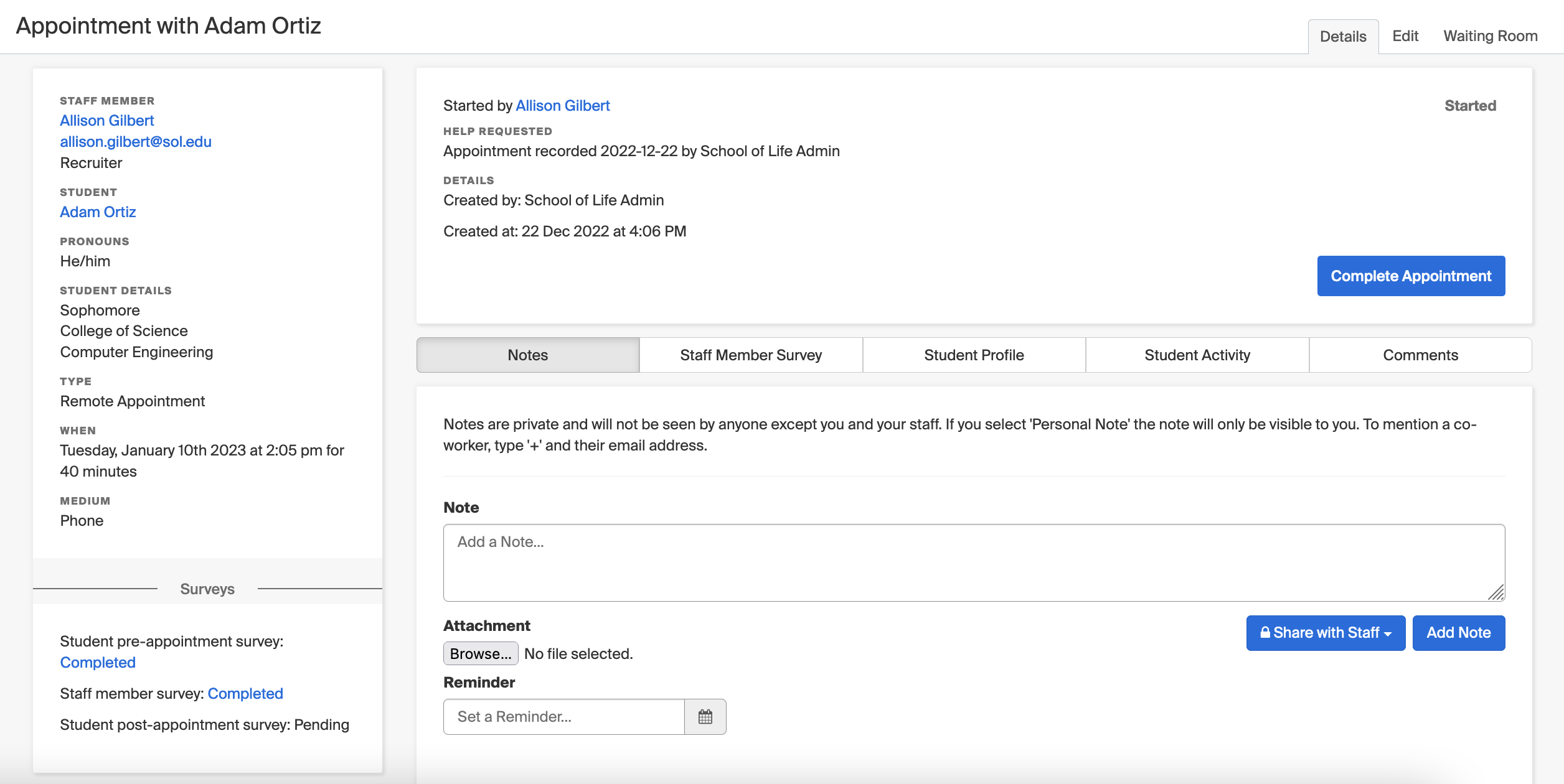The image size is (1564, 784).
Task: Click Allison Gilbert in 'Started by' line
Action: (562, 106)
